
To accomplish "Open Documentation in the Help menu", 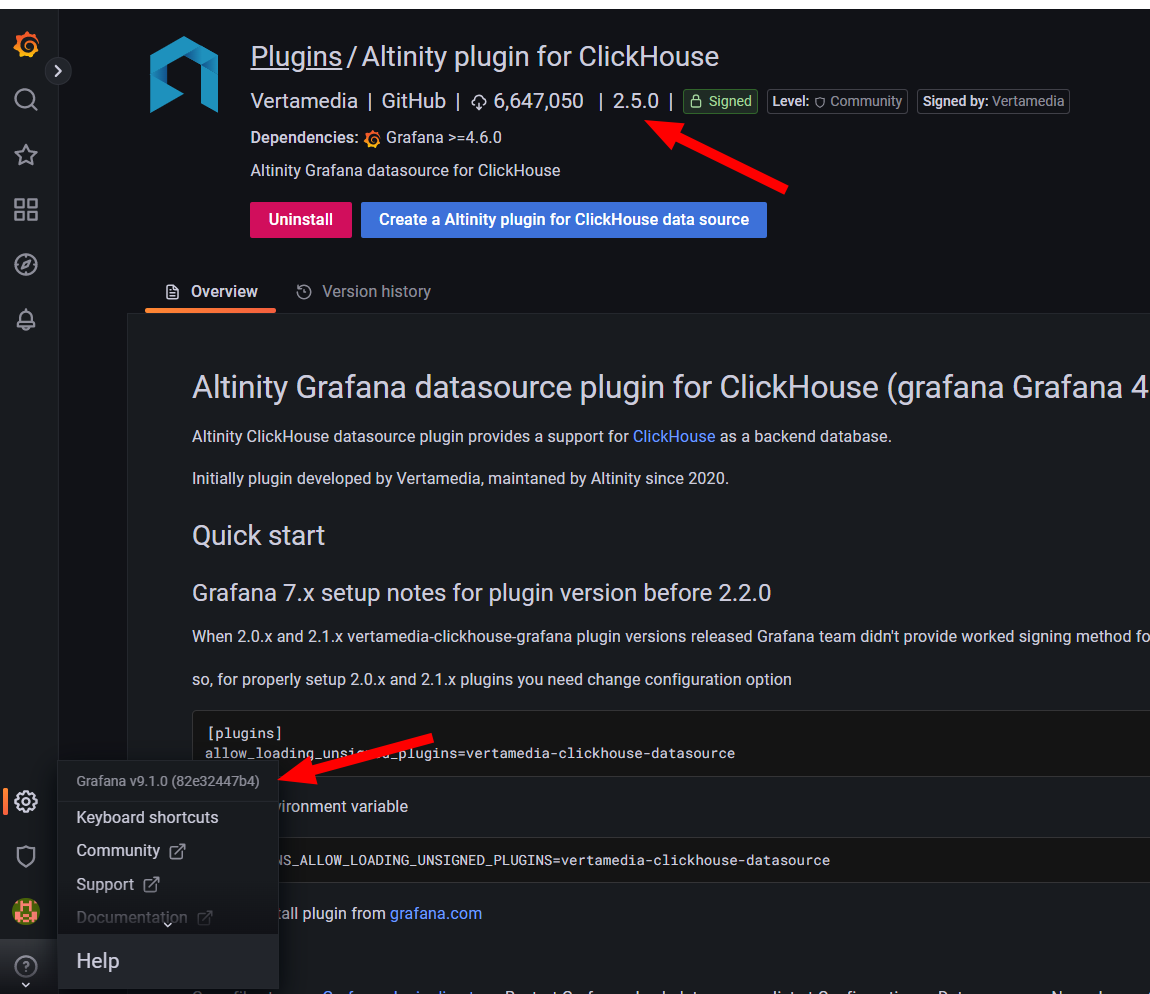I will tap(132, 917).
